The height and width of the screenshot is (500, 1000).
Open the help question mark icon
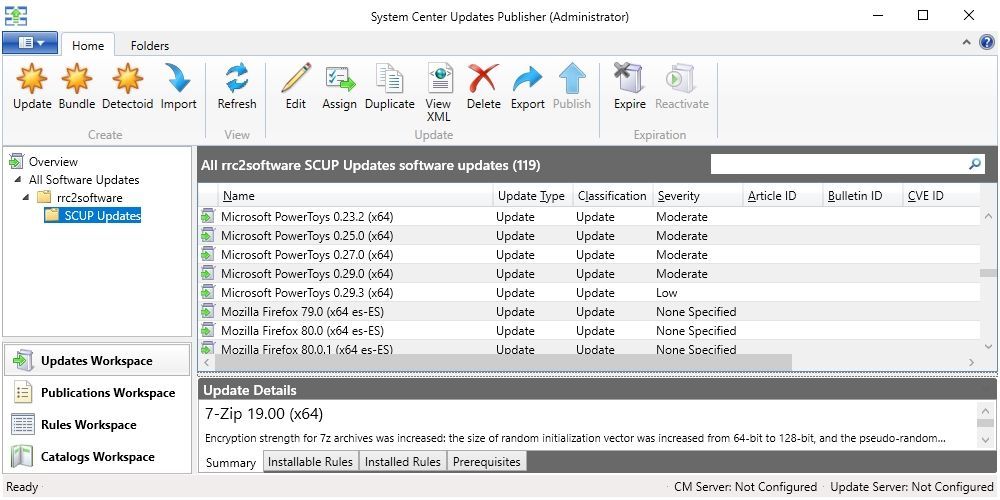[x=987, y=43]
